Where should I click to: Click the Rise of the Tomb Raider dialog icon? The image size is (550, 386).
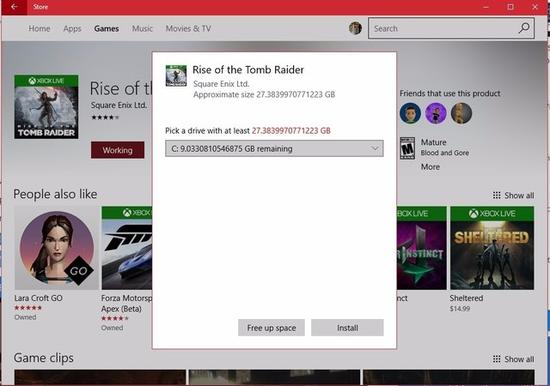click(x=176, y=75)
